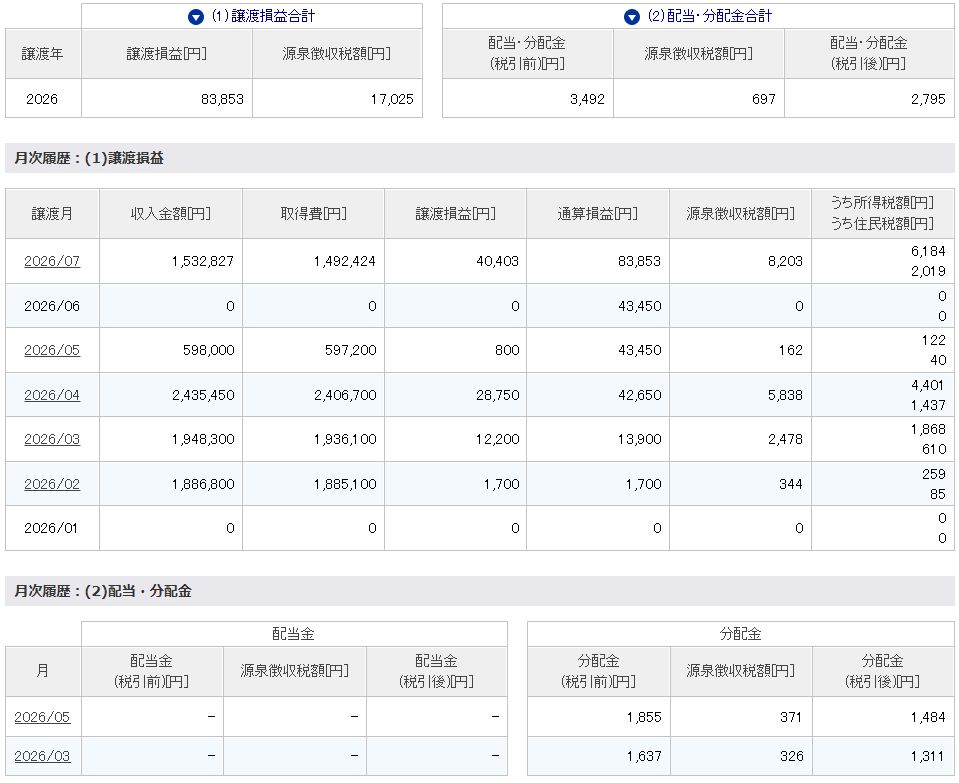Select withholding tax 8,203 for 2026/07
The image size is (959, 783).
pyautogui.click(x=785, y=261)
